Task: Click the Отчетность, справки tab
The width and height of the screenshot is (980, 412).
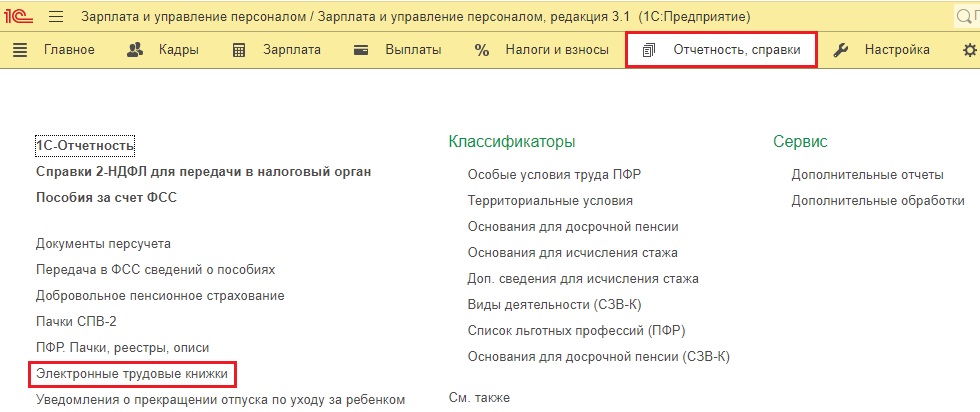Action: (x=721, y=50)
